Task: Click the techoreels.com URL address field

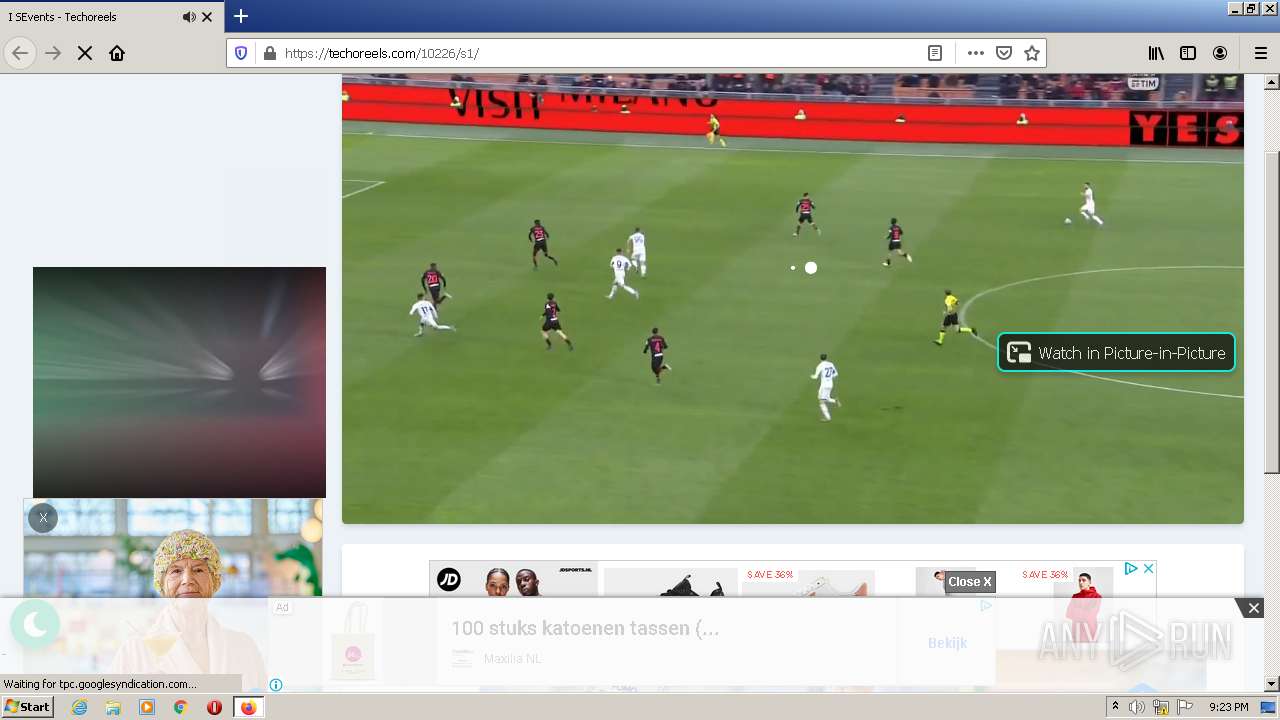Action: pos(598,53)
